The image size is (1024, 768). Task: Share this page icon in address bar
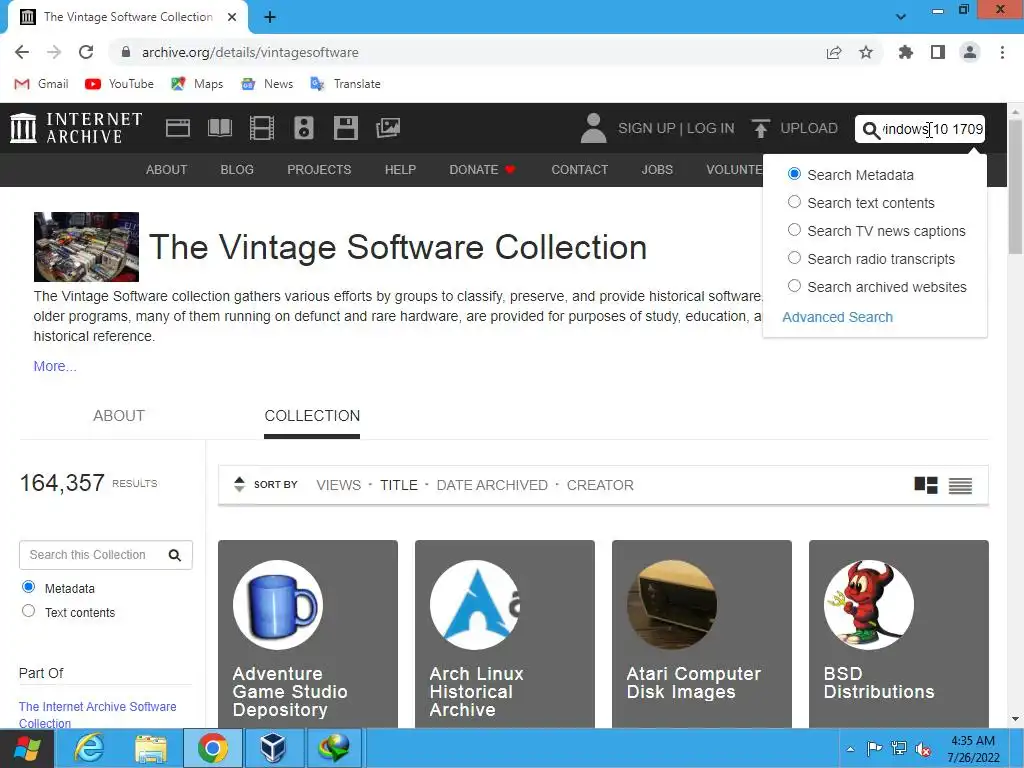point(833,52)
